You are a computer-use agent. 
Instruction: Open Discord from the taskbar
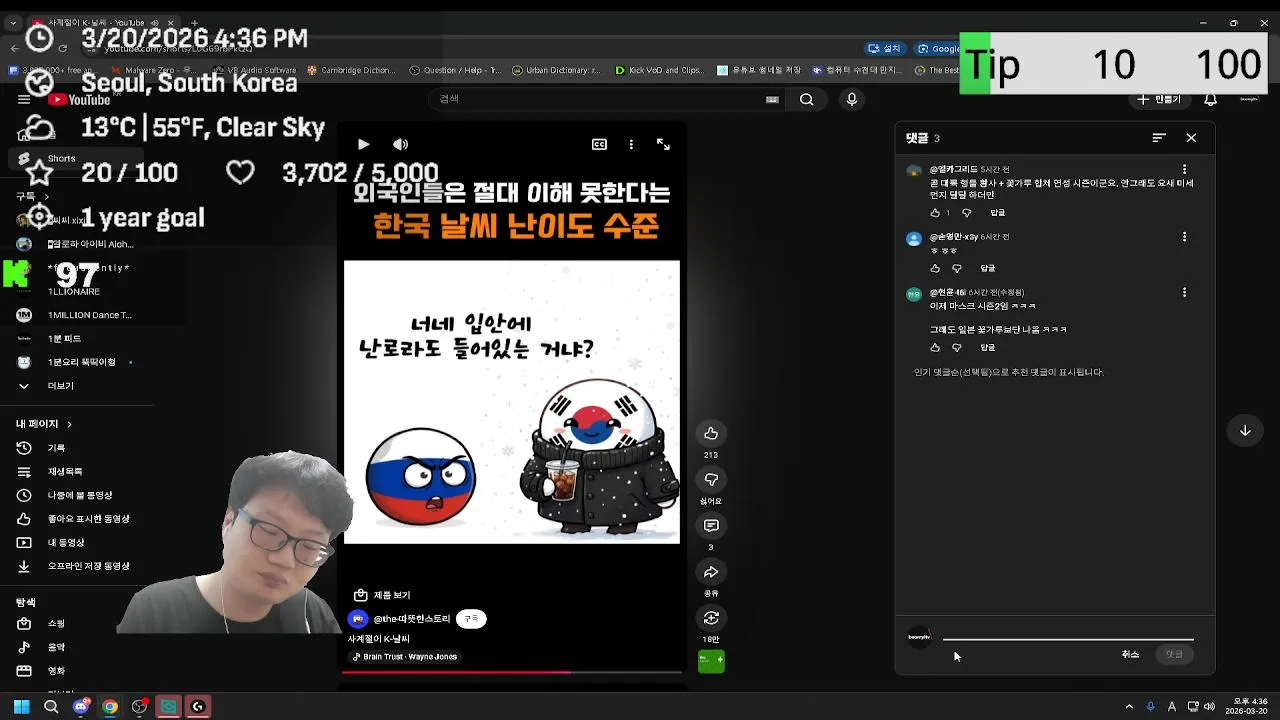tap(82, 707)
